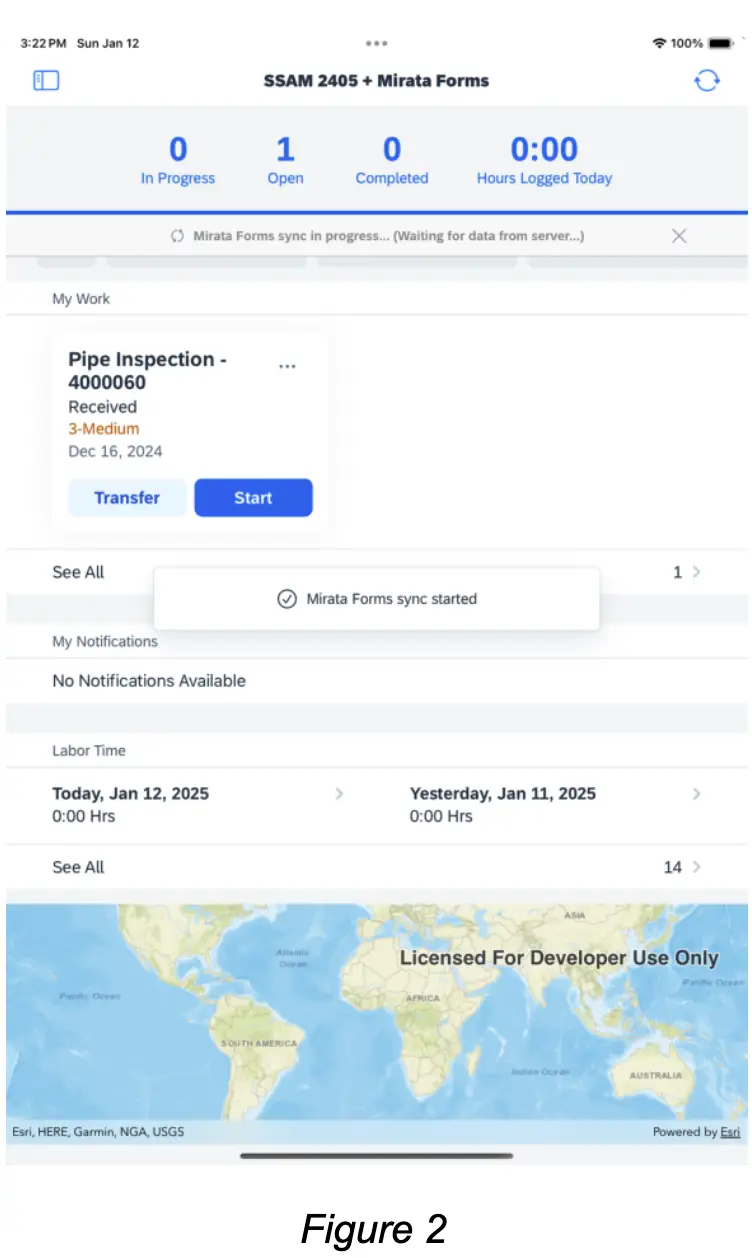Viewport: 752px width, 1258px height.
Task: Expand Today, Jan 12 labor time
Action: [339, 794]
